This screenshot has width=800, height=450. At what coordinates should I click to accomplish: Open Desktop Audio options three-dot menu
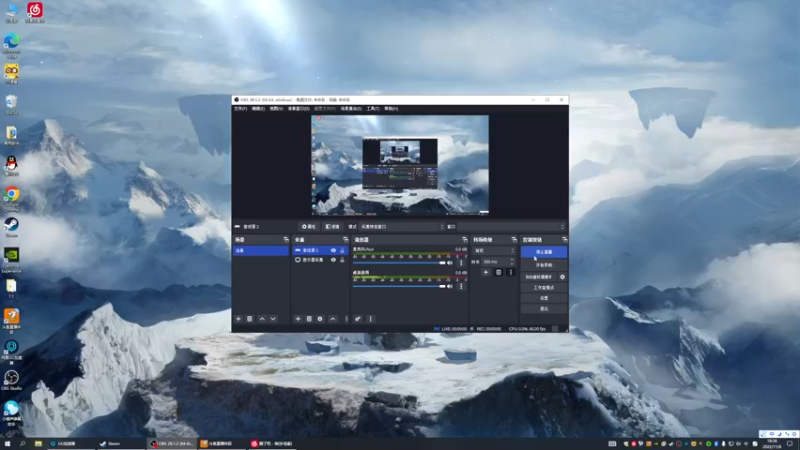[x=461, y=286]
